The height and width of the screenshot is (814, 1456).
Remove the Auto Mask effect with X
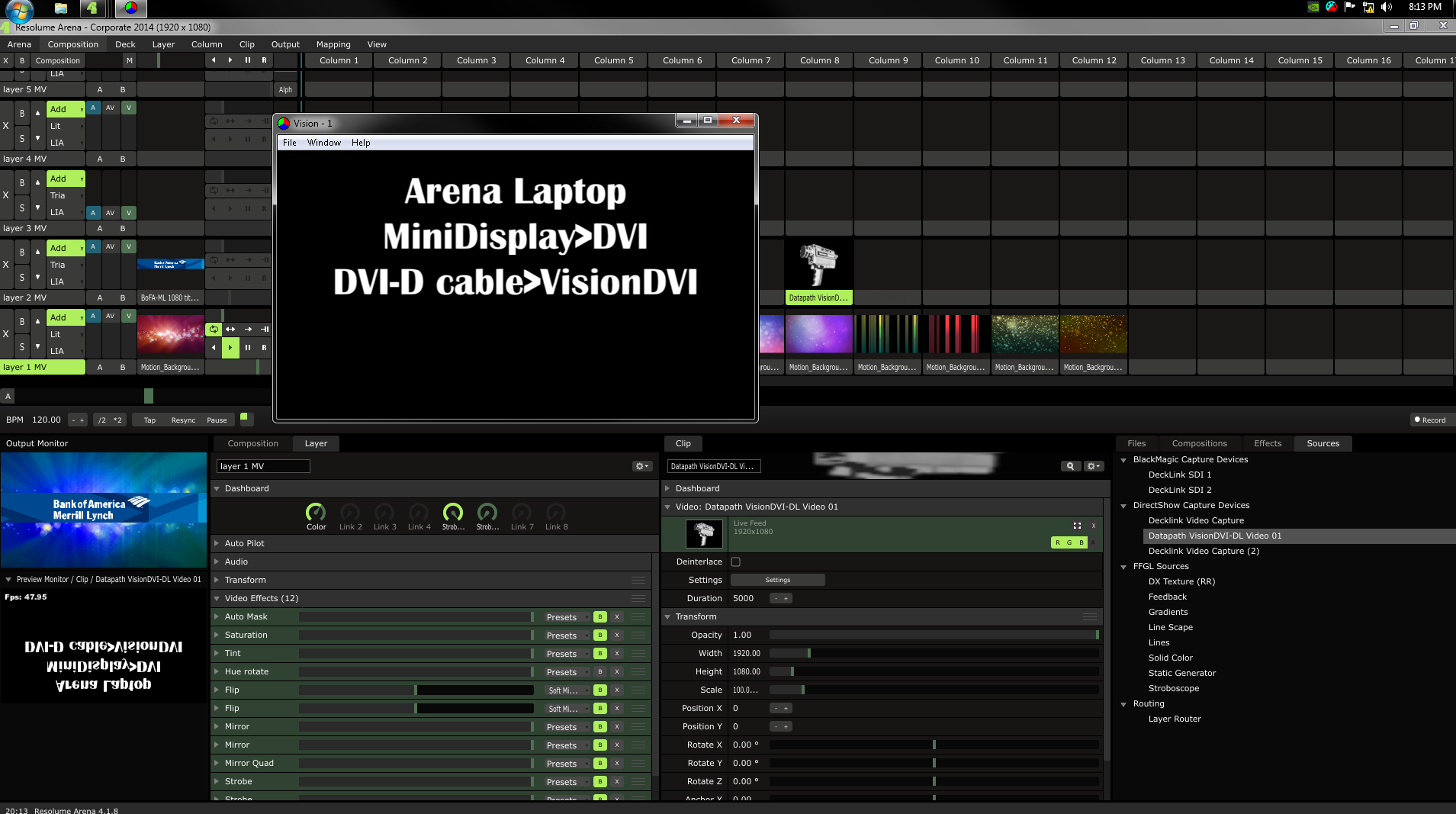[617, 617]
